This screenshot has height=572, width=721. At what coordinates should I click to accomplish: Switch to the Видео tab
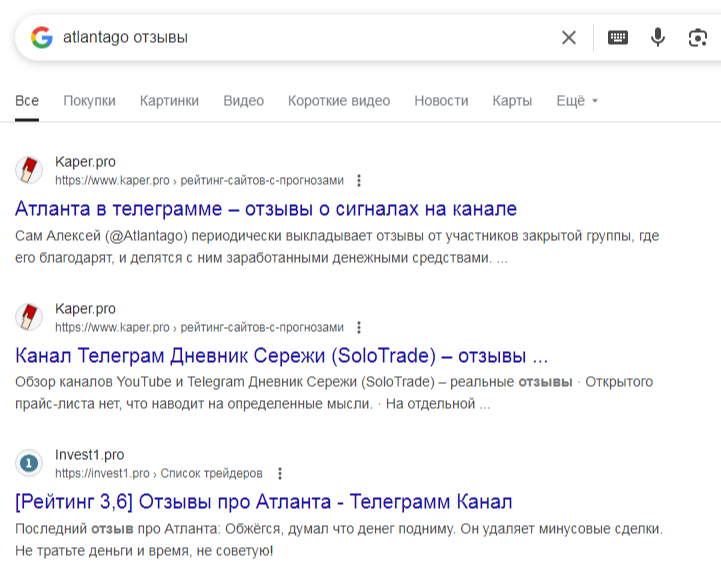(244, 101)
